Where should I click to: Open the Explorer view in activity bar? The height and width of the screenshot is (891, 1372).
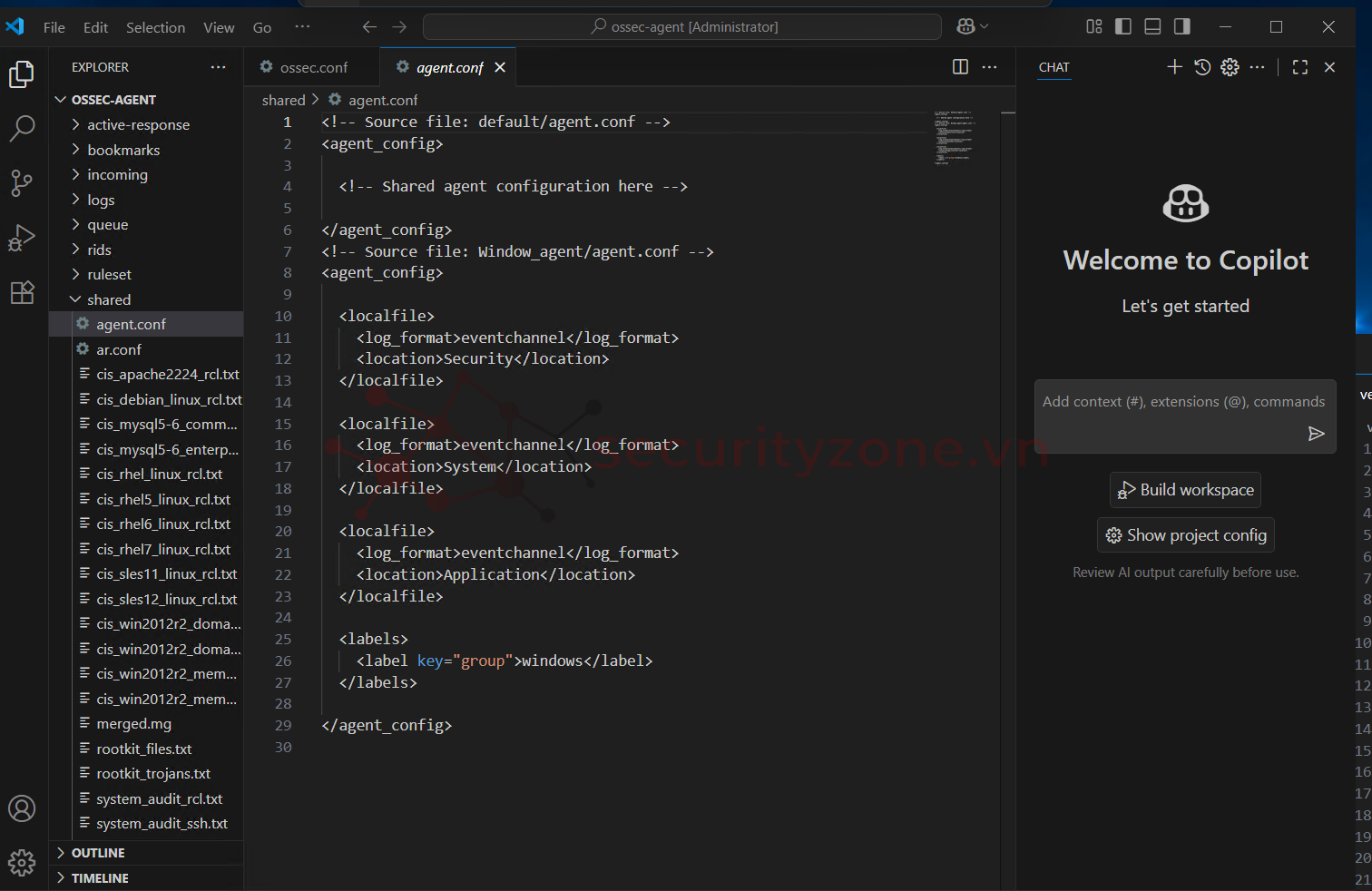22,73
